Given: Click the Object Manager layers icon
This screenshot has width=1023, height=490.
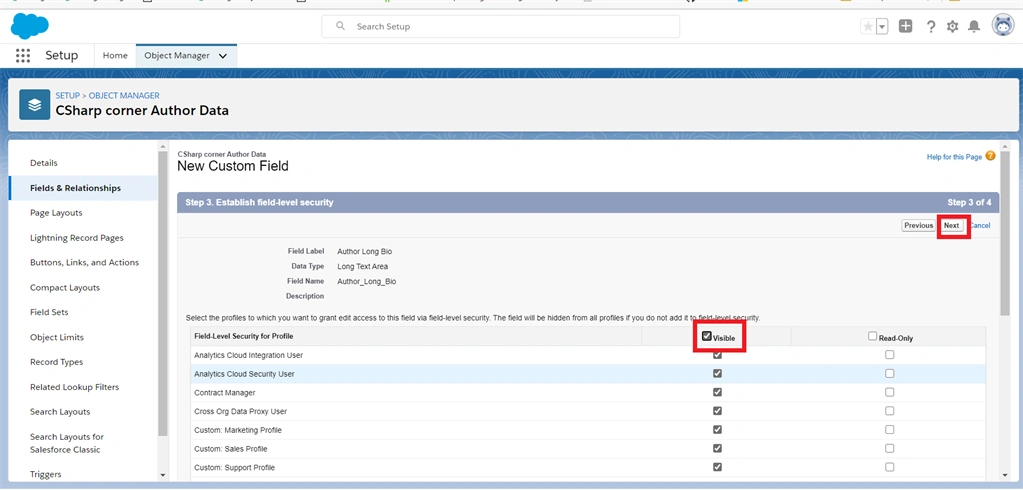Looking at the screenshot, I should click(35, 104).
